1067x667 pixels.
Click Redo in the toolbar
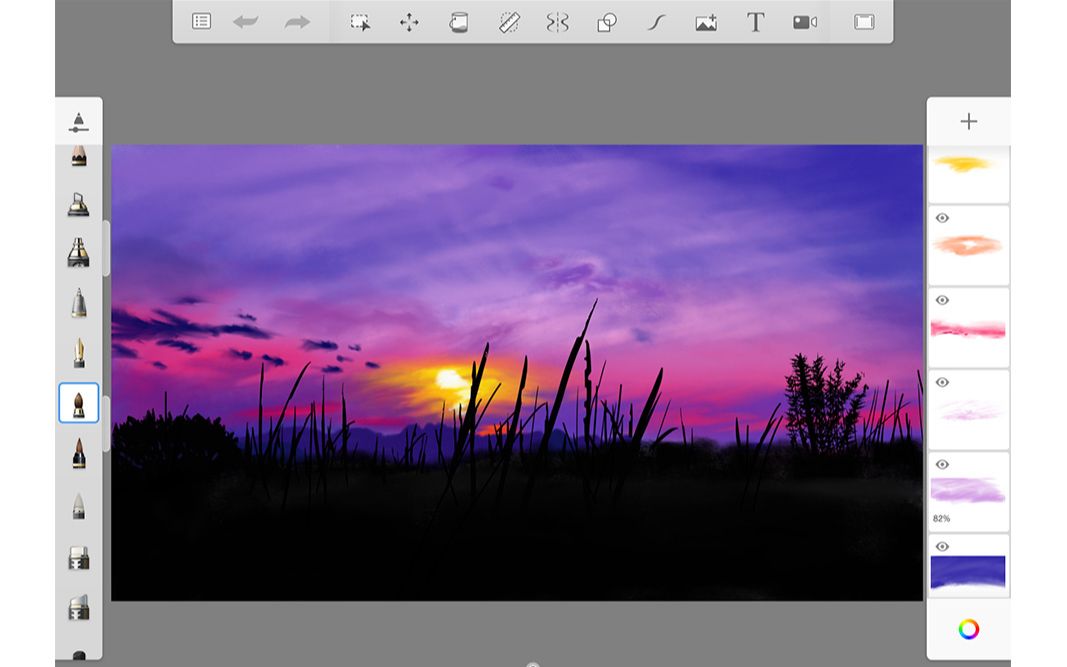click(x=296, y=21)
